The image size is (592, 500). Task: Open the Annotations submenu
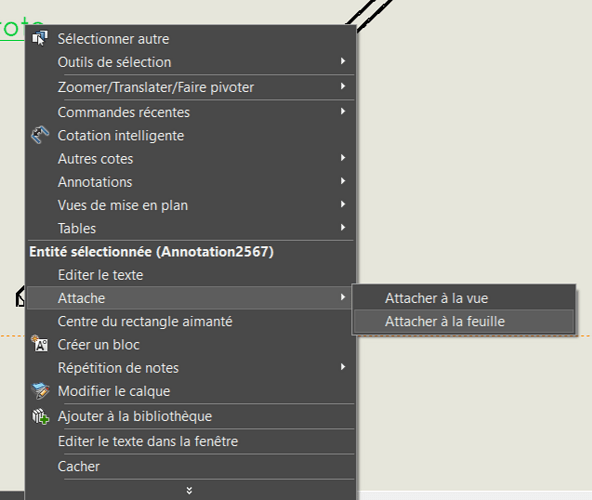pyautogui.click(x=190, y=182)
